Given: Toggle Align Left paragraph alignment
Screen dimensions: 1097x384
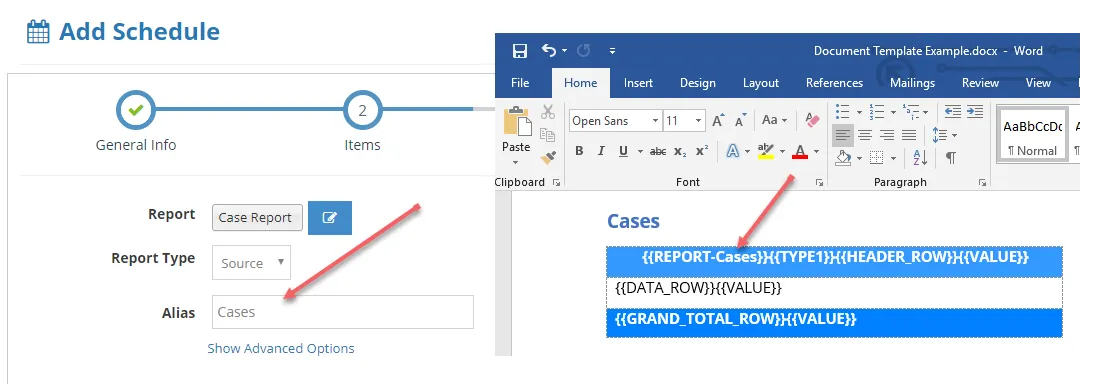Looking at the screenshot, I should click(843, 135).
